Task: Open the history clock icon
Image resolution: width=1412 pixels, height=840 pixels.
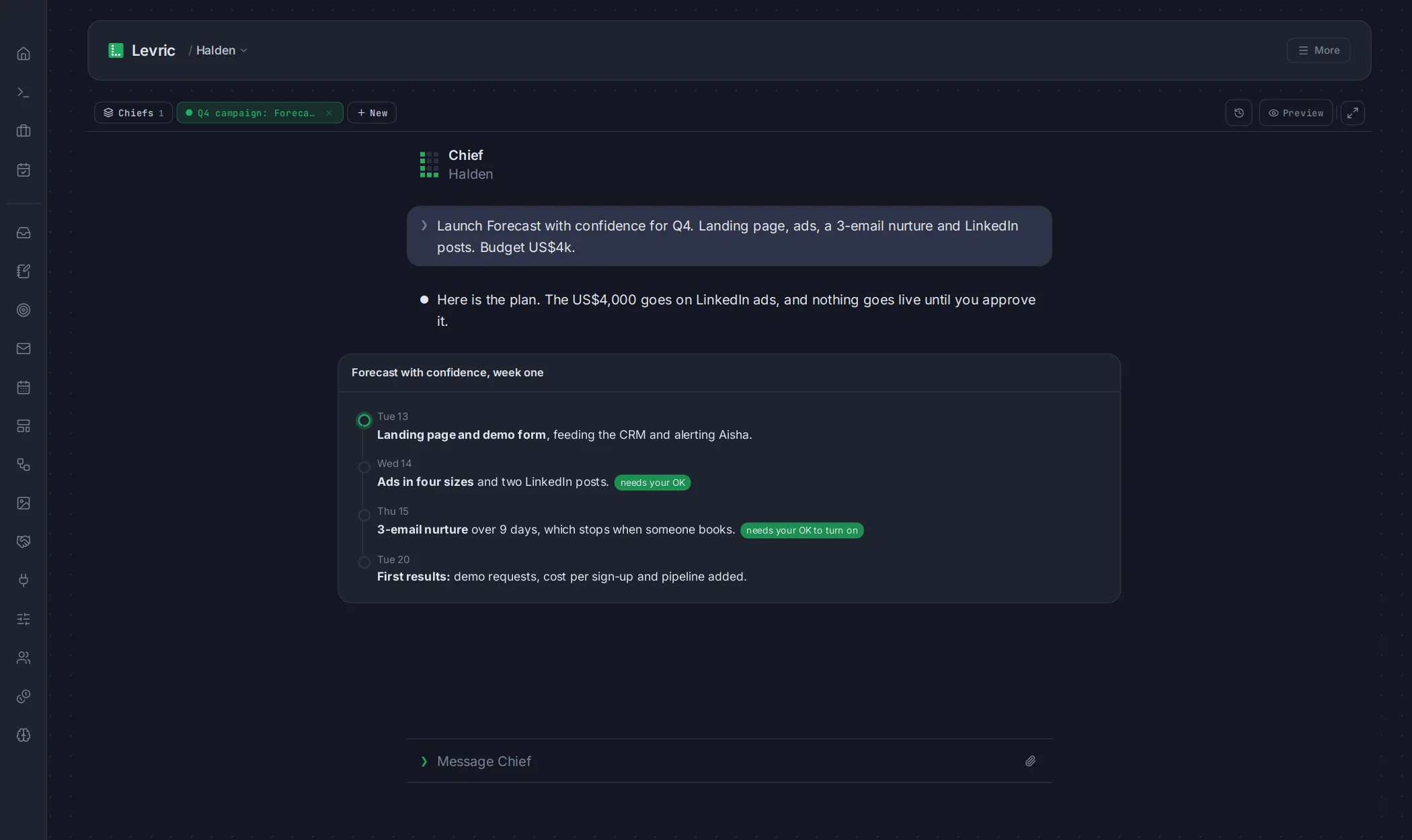Action: point(1239,113)
